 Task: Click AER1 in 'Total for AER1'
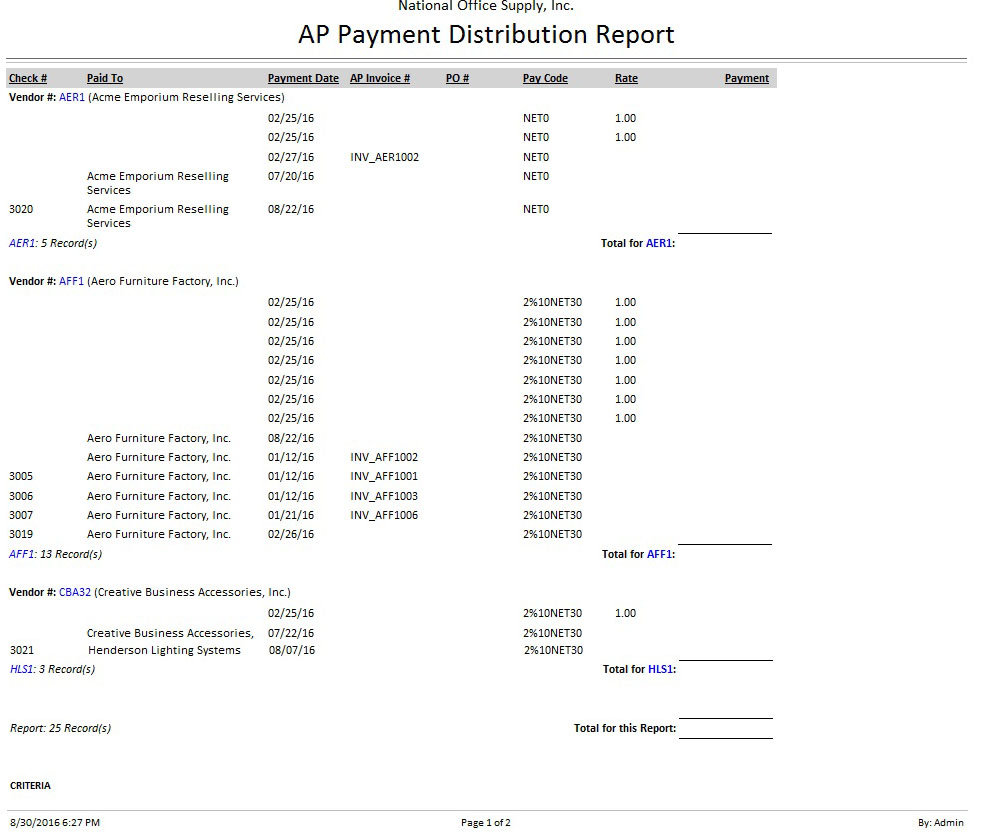click(x=659, y=244)
